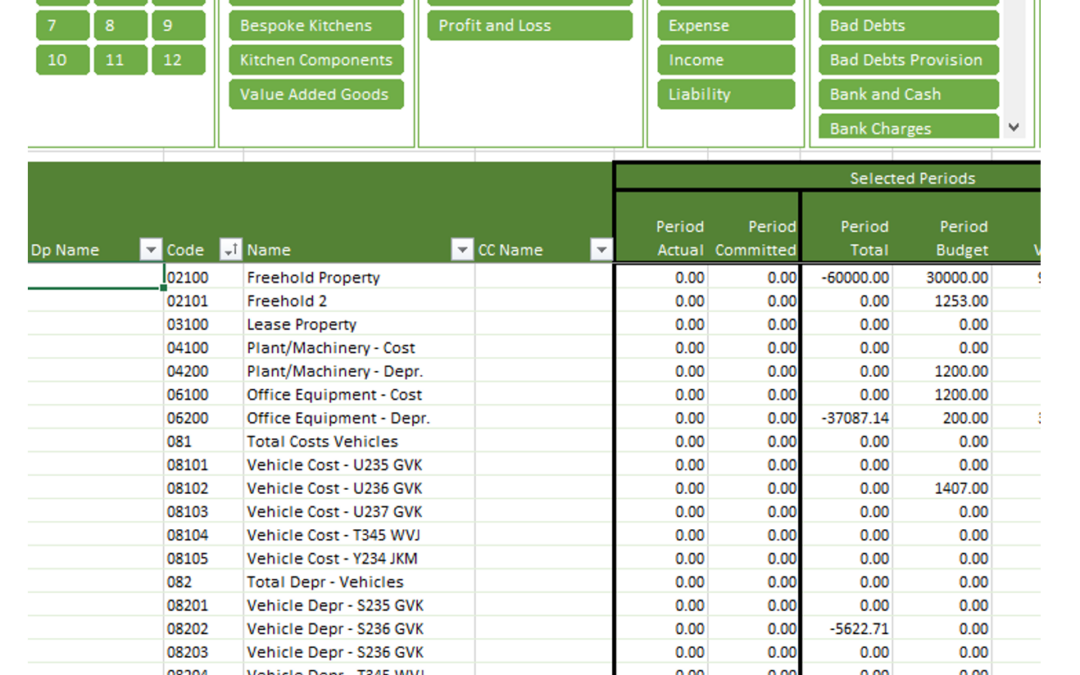Filter by Bespoke Kitchens
1080x675 pixels.
pos(316,26)
